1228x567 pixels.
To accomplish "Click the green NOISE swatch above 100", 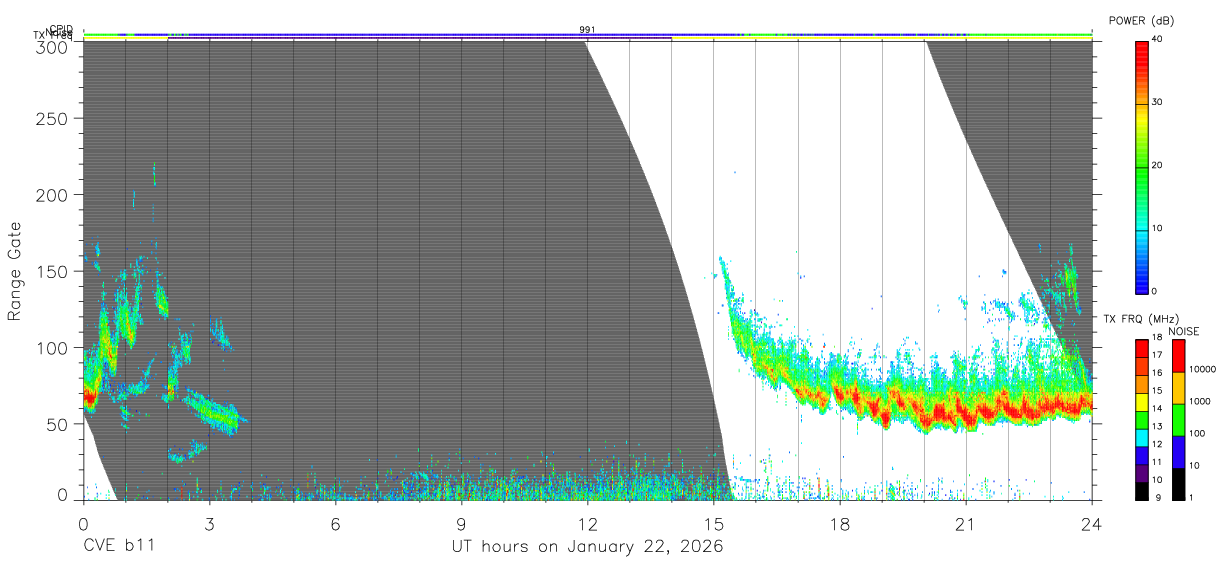I will [x=1178, y=420].
